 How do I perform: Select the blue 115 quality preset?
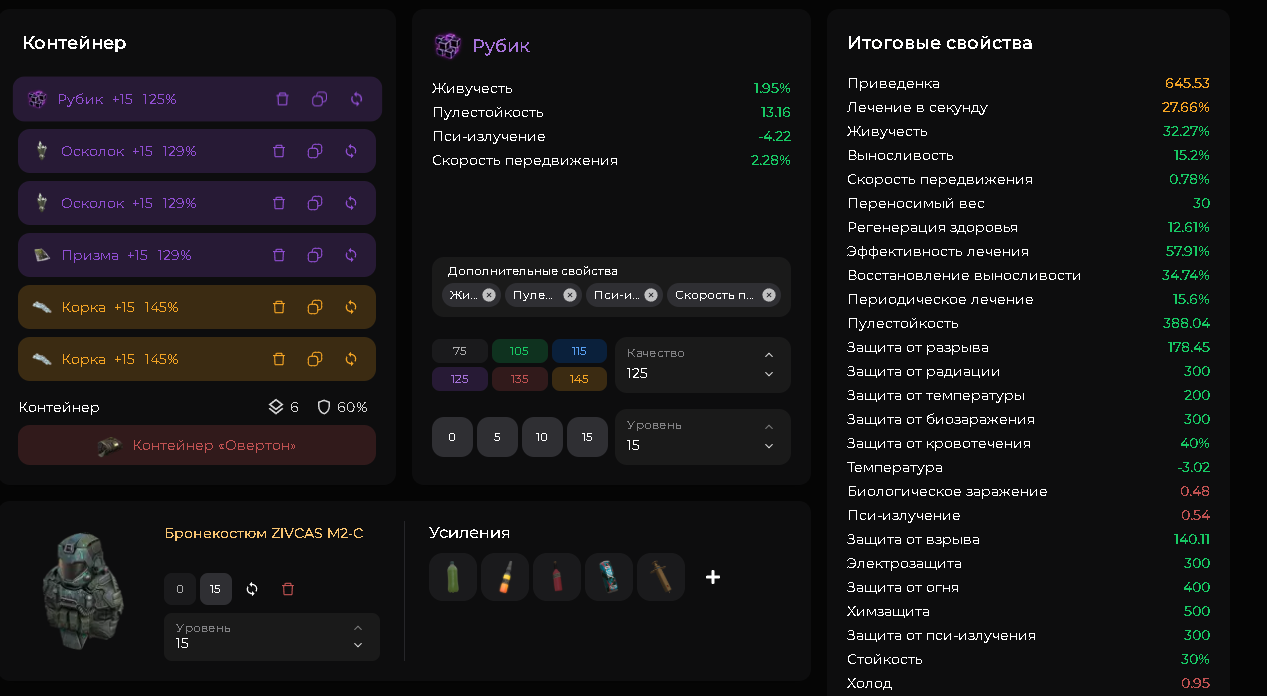pyautogui.click(x=579, y=351)
